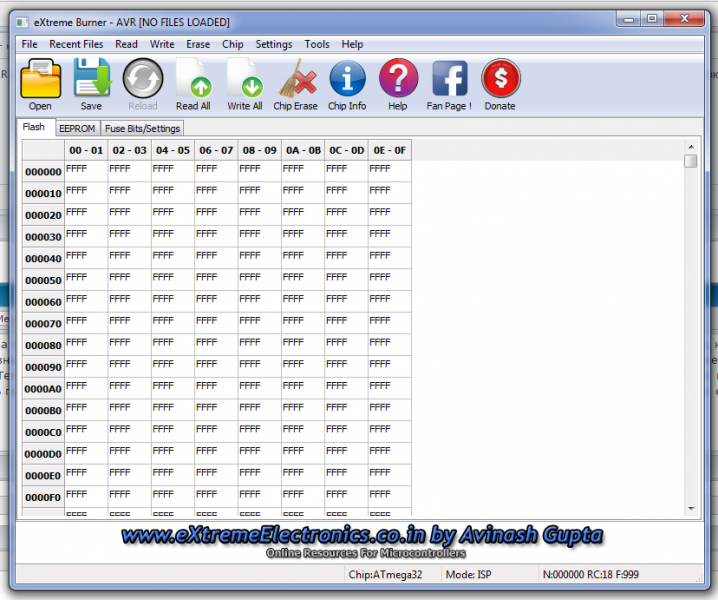718x600 pixels.
Task: Click FFFF cell in row 0000C0, column 04 - 05
Action: click(x=173, y=432)
